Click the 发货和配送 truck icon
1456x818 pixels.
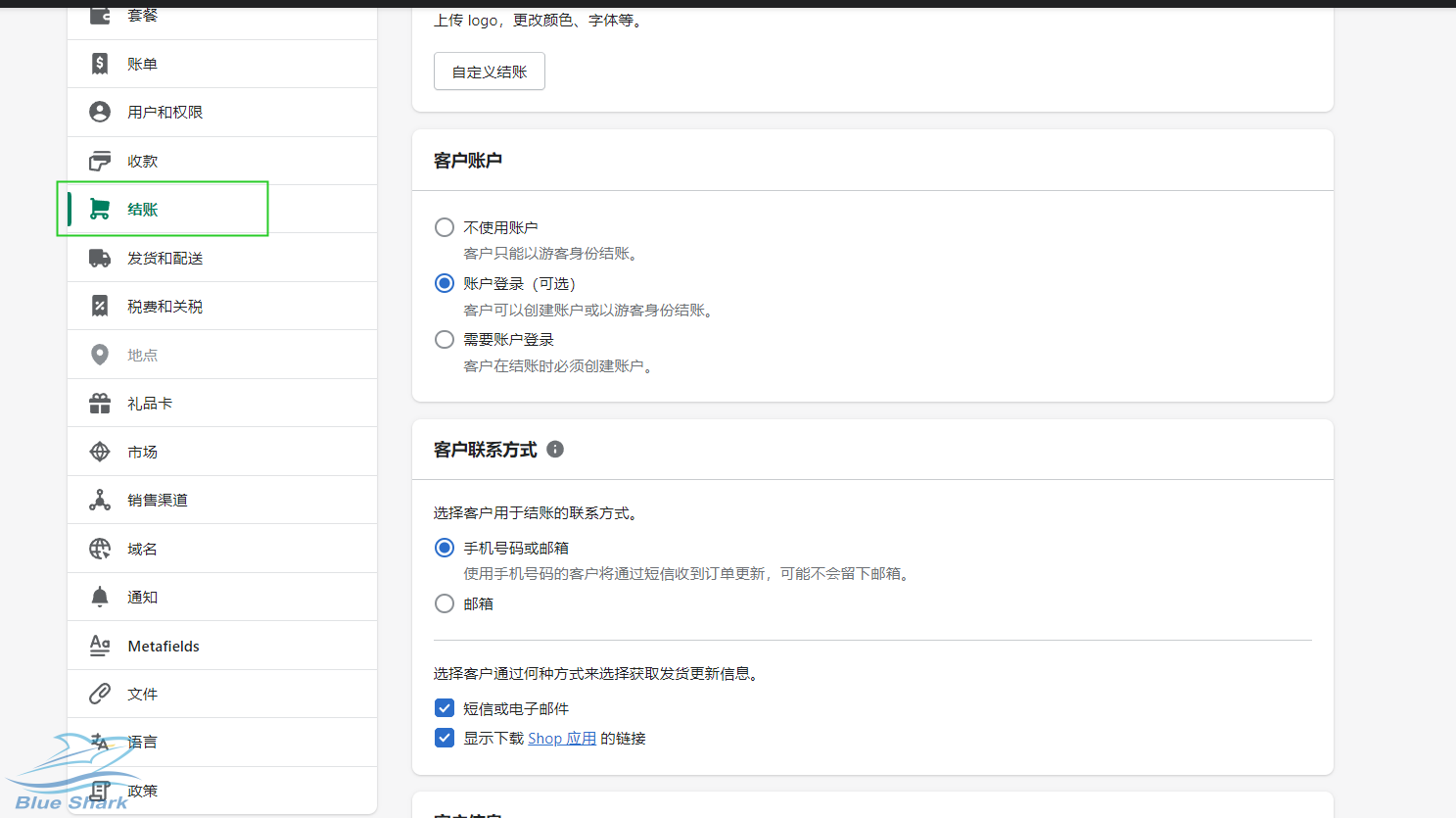100,258
